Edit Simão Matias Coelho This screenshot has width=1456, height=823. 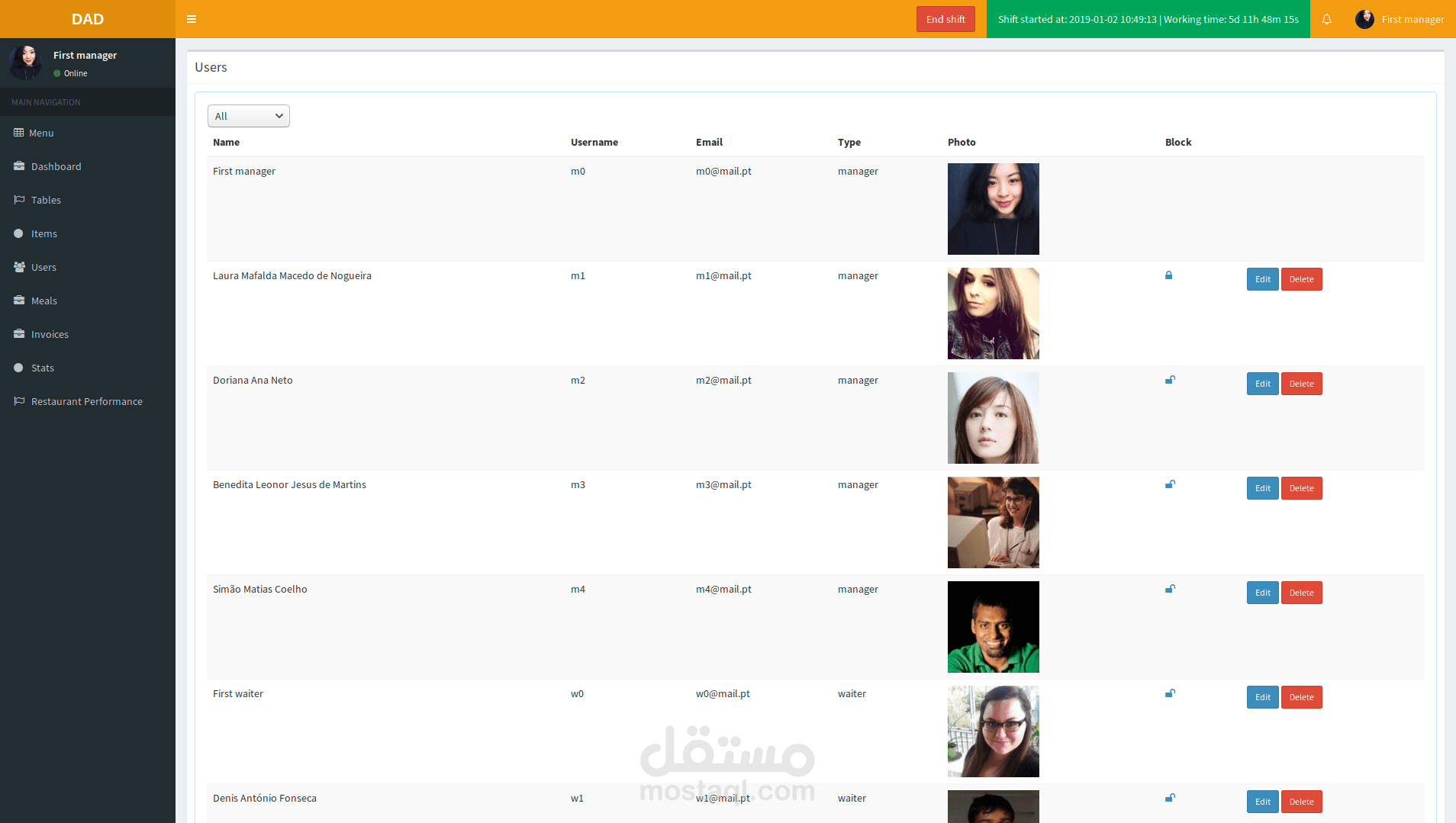[1262, 593]
